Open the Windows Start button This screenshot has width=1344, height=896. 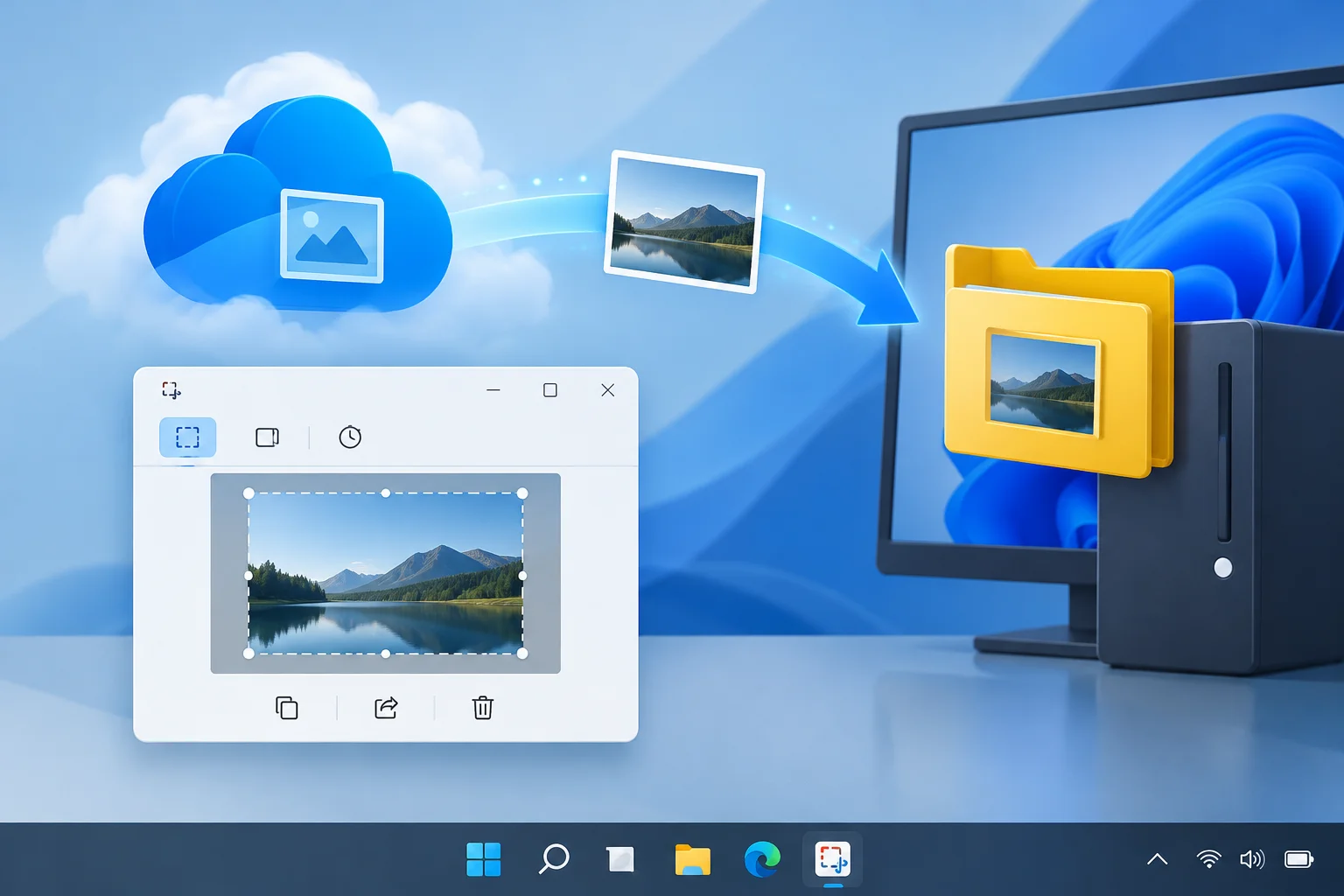point(484,859)
